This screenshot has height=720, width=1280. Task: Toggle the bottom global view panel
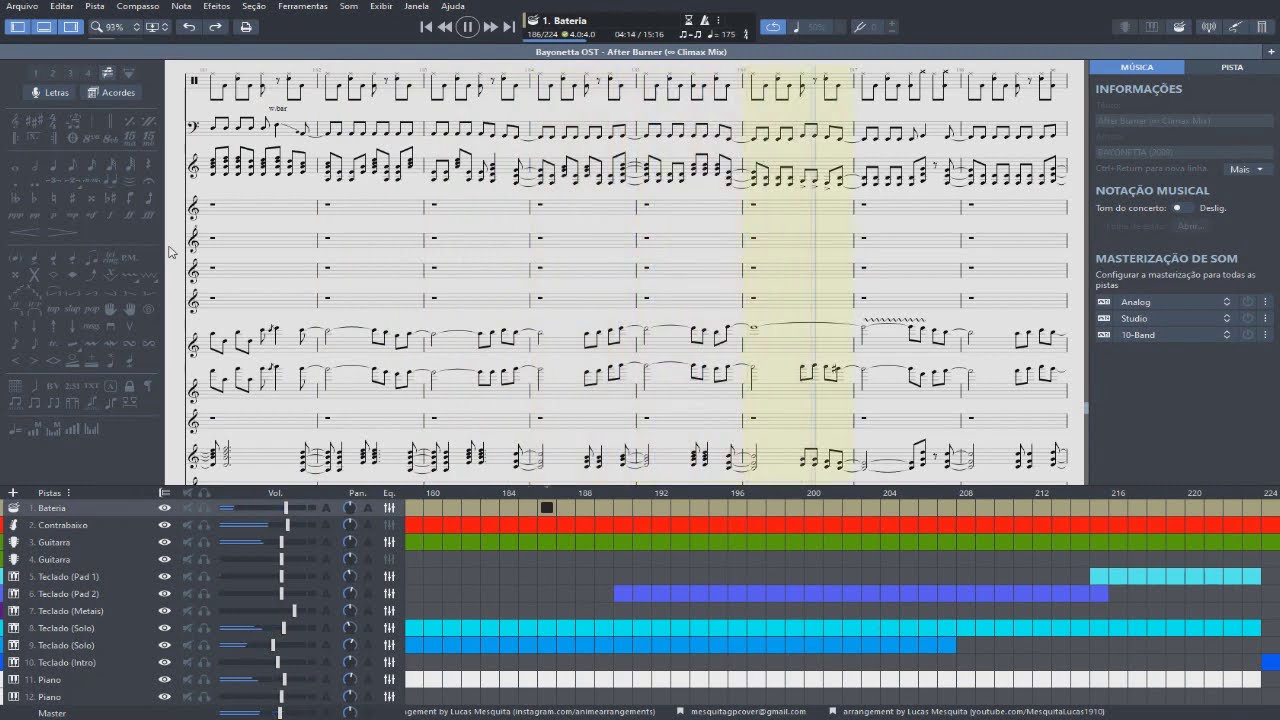click(x=44, y=27)
